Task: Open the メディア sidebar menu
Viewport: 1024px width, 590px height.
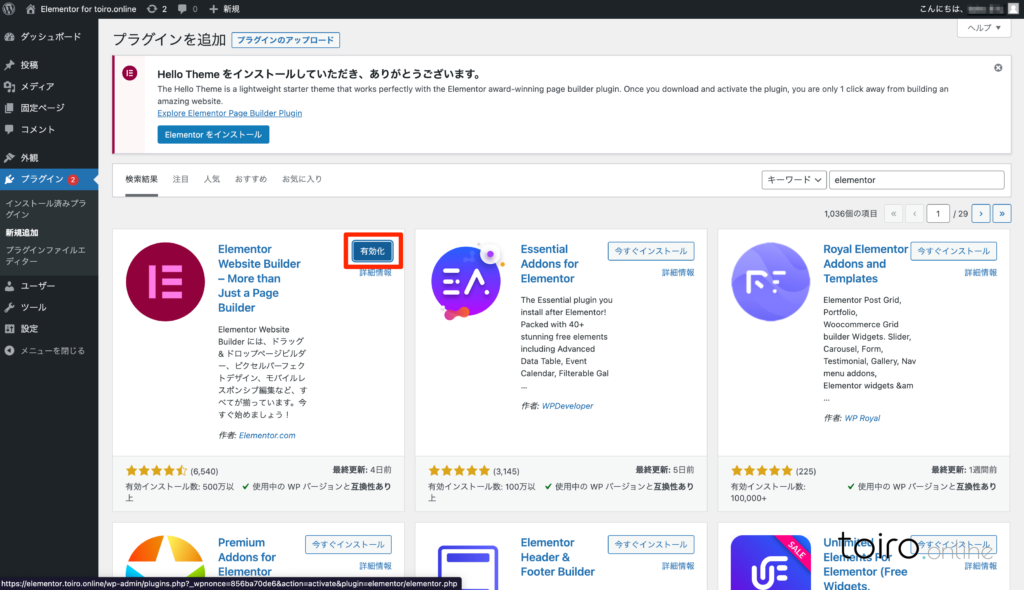Action: [x=37, y=87]
